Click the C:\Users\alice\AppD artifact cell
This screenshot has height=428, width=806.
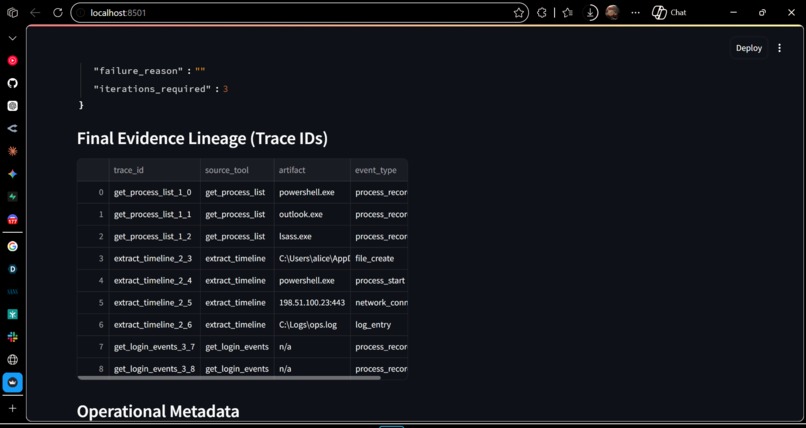pos(312,258)
